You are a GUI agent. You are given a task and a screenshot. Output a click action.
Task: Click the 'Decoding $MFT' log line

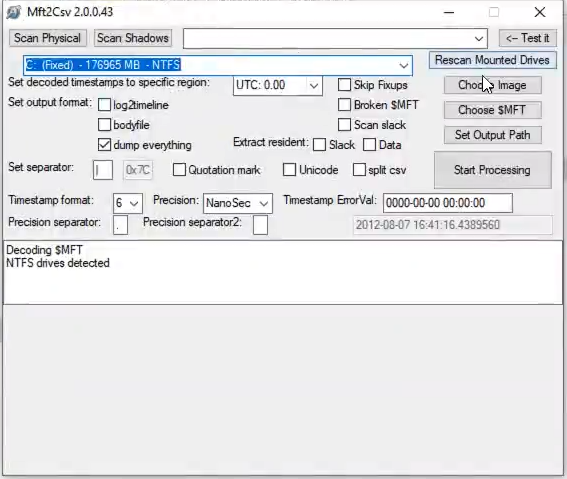click(44, 250)
